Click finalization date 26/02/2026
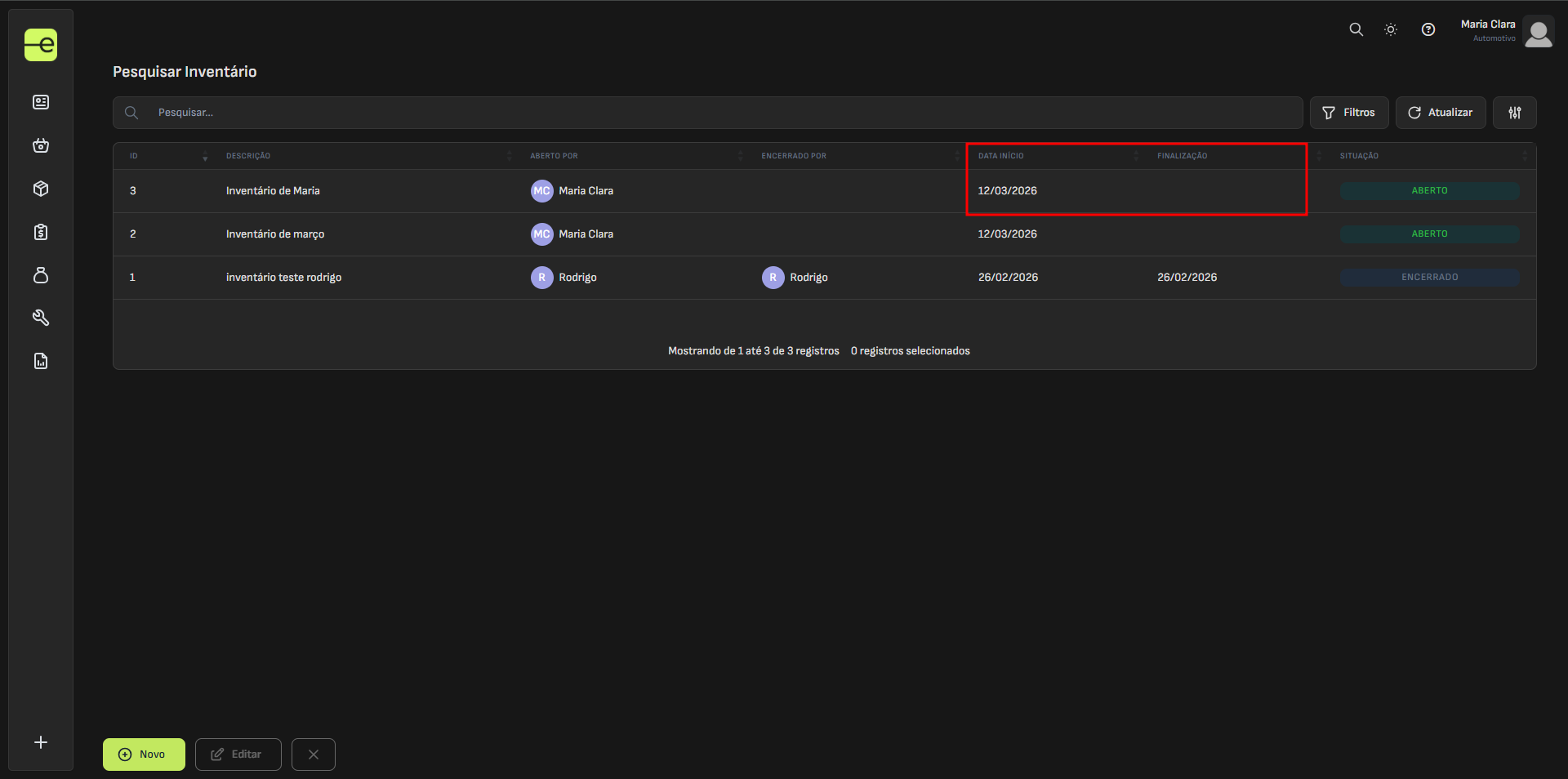The image size is (1568, 779). [x=1187, y=278]
